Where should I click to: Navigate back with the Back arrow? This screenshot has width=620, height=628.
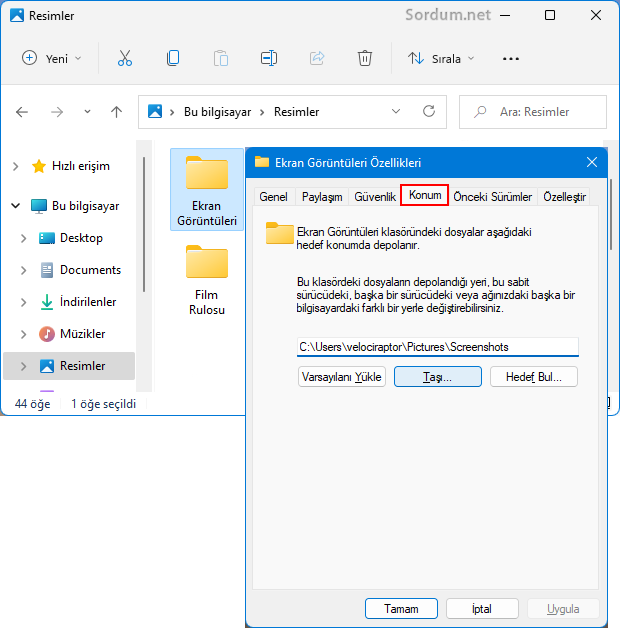(22, 112)
